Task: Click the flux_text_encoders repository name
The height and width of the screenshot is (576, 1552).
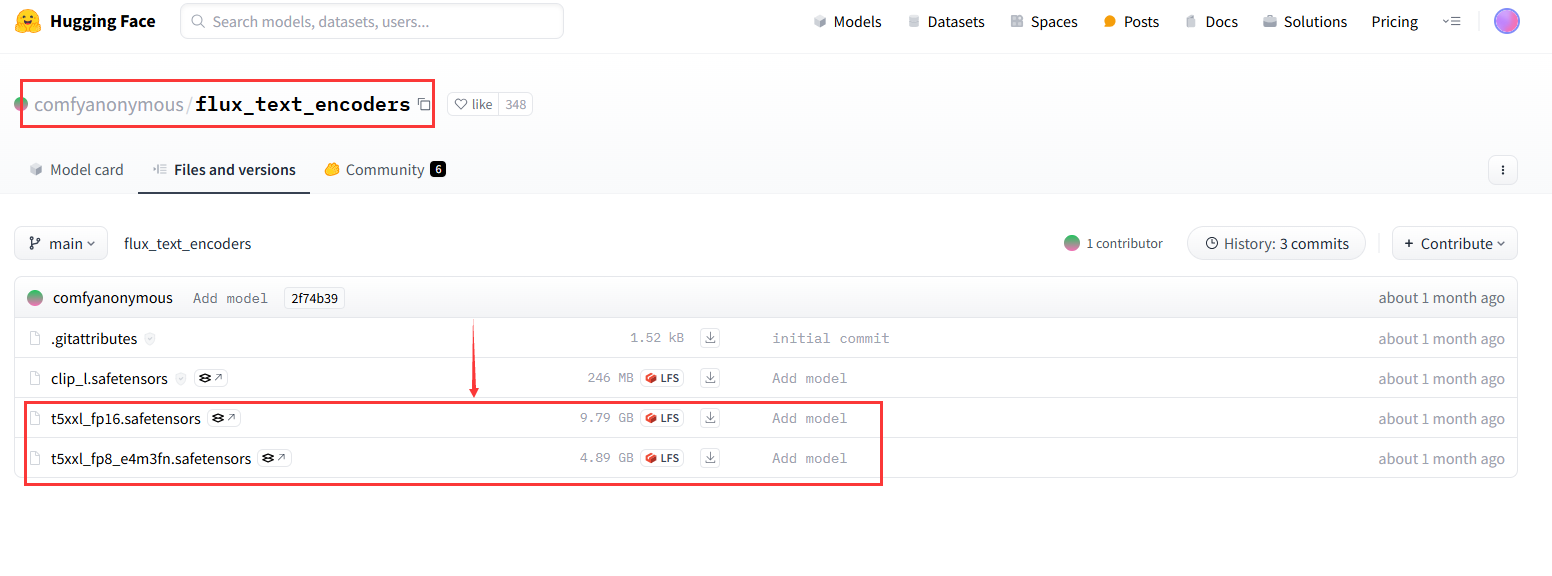Action: tap(303, 104)
